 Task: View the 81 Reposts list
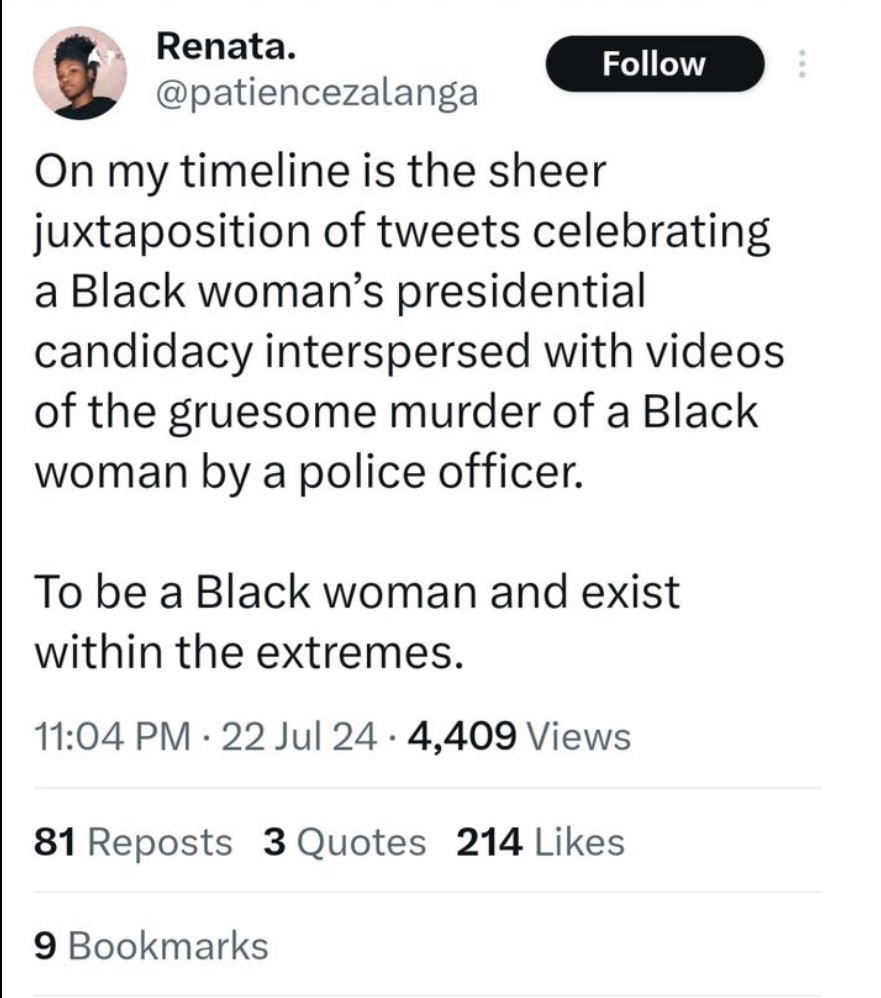pyautogui.click(x=132, y=842)
